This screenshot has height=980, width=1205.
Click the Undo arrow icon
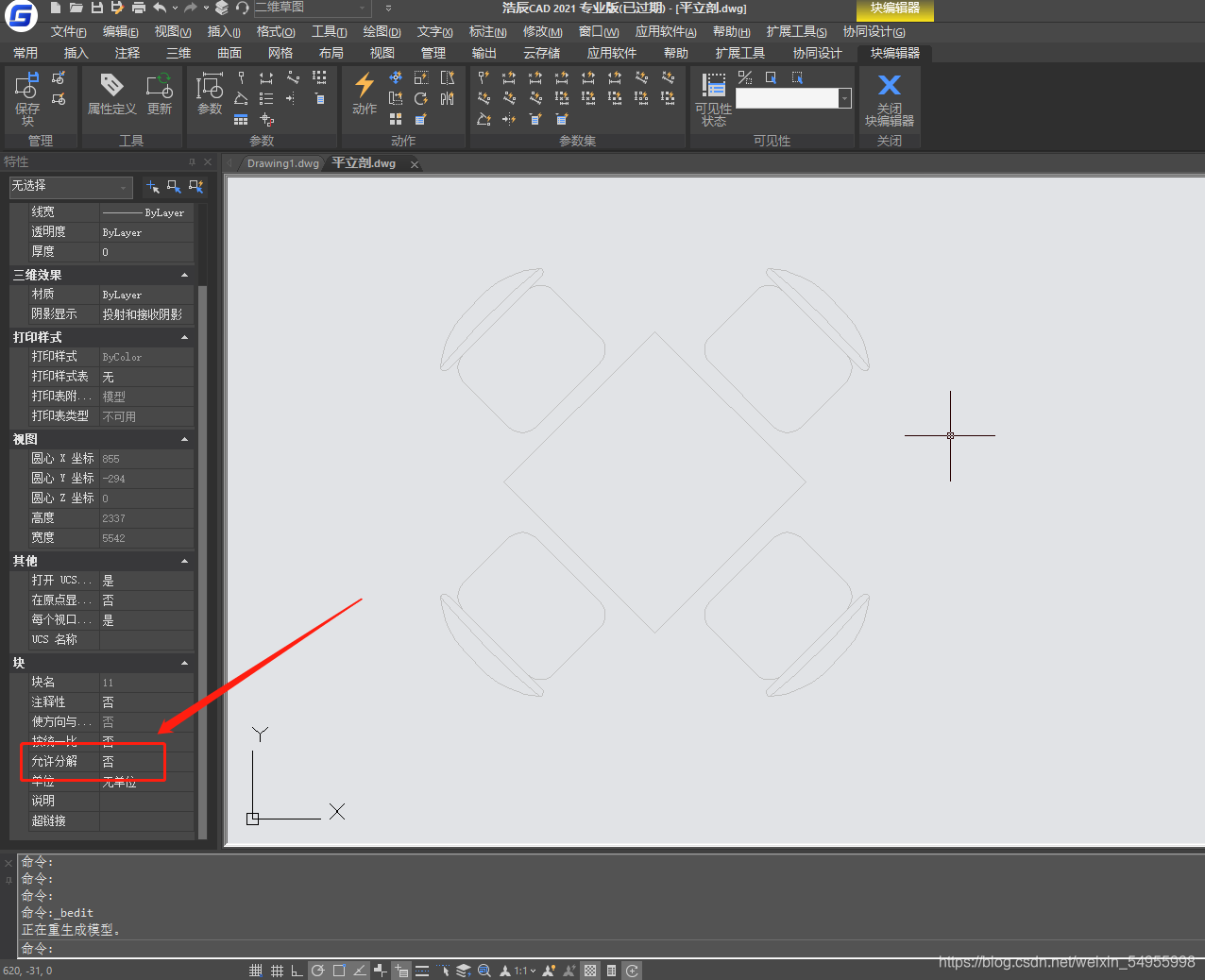point(160,8)
